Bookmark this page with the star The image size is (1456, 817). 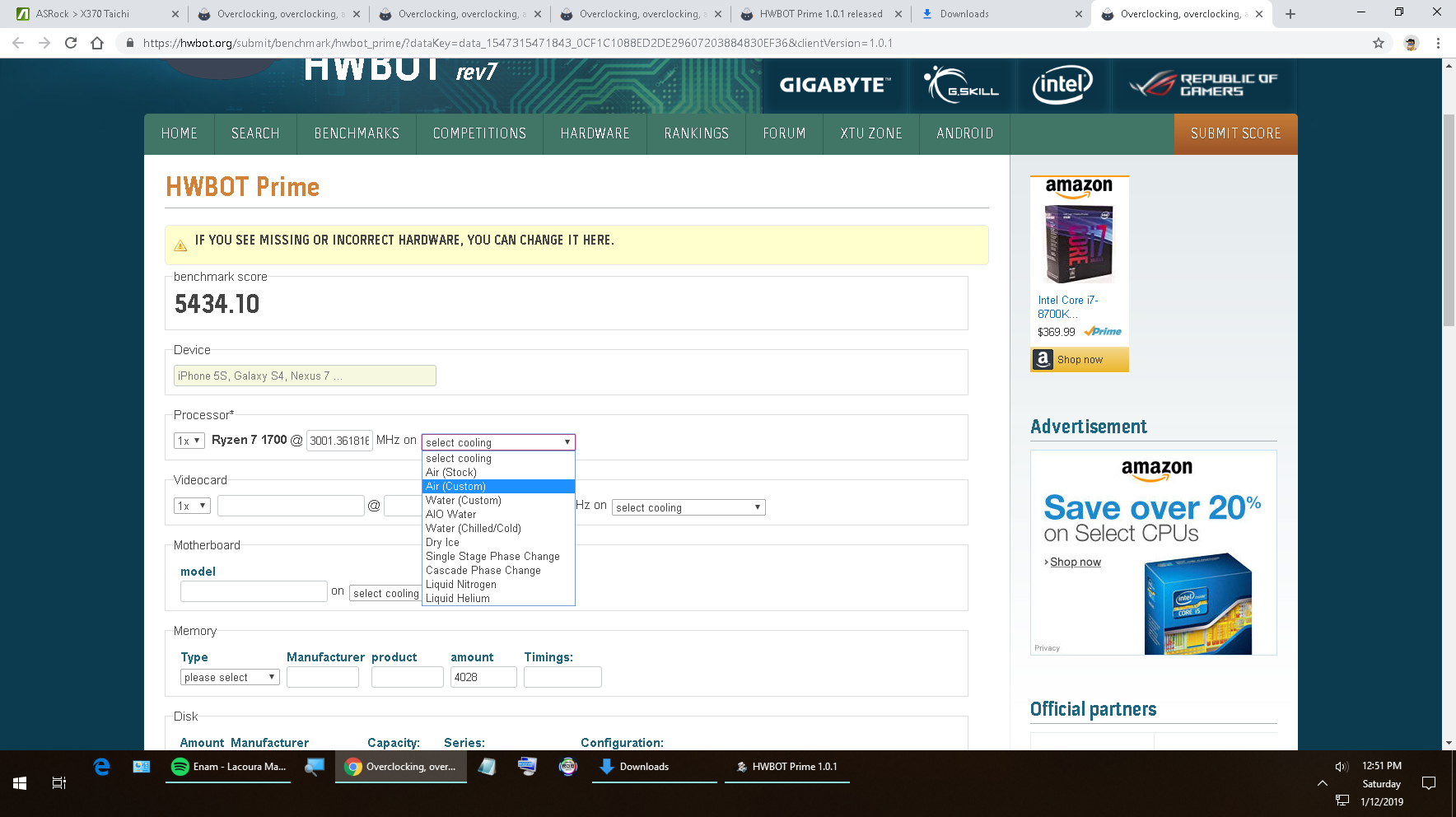pos(1379,43)
